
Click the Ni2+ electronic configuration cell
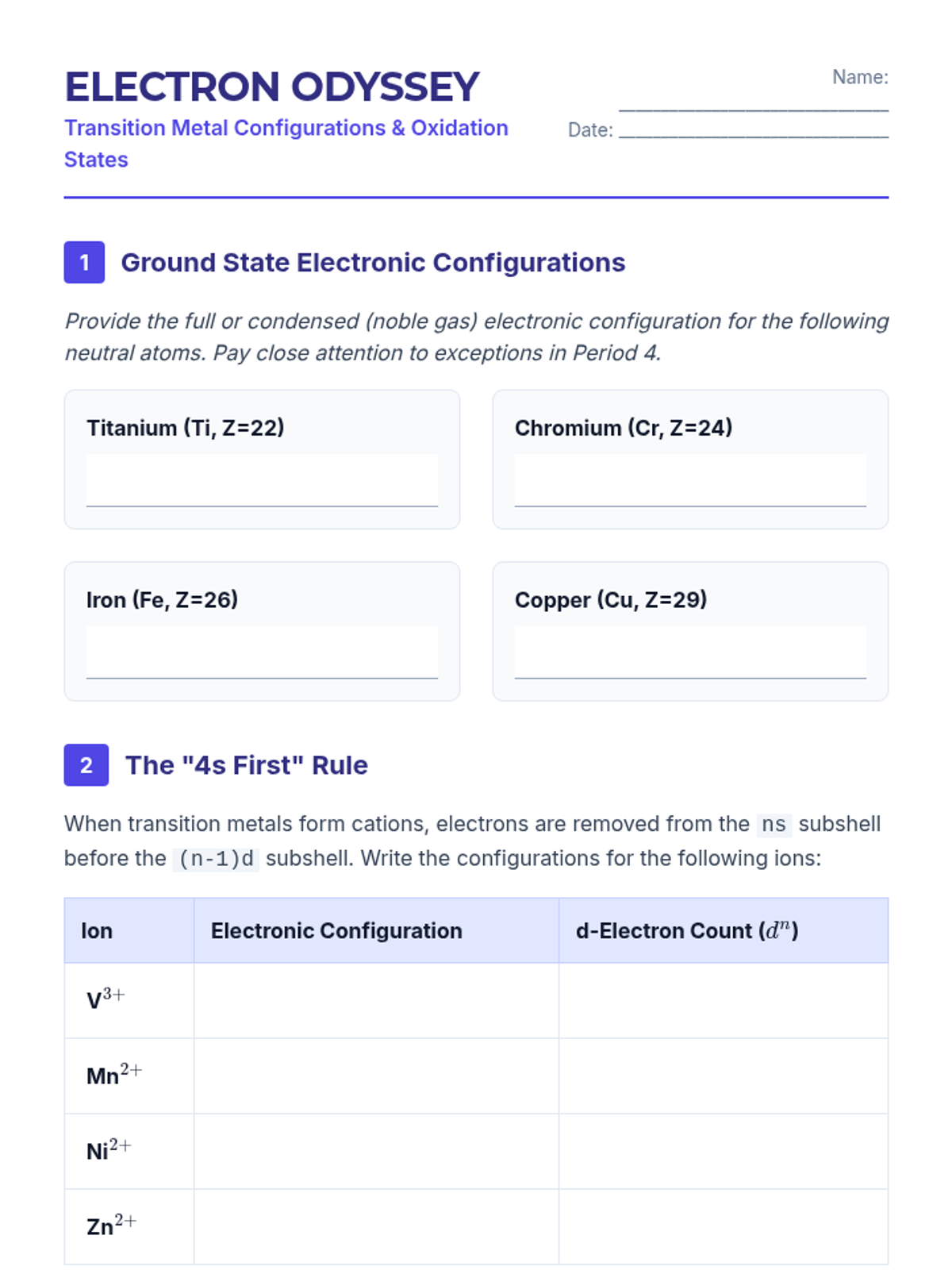pos(376,1151)
